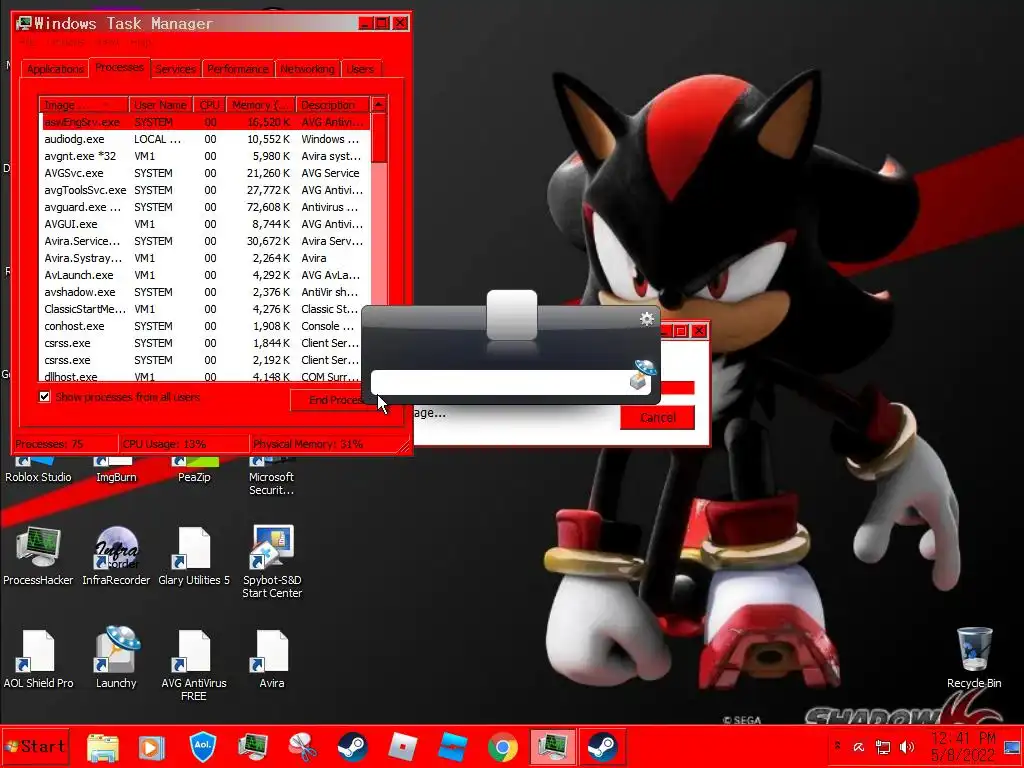The width and height of the screenshot is (1024, 768).
Task: Select the ImgBurn desktop label
Action: pyautogui.click(x=116, y=477)
